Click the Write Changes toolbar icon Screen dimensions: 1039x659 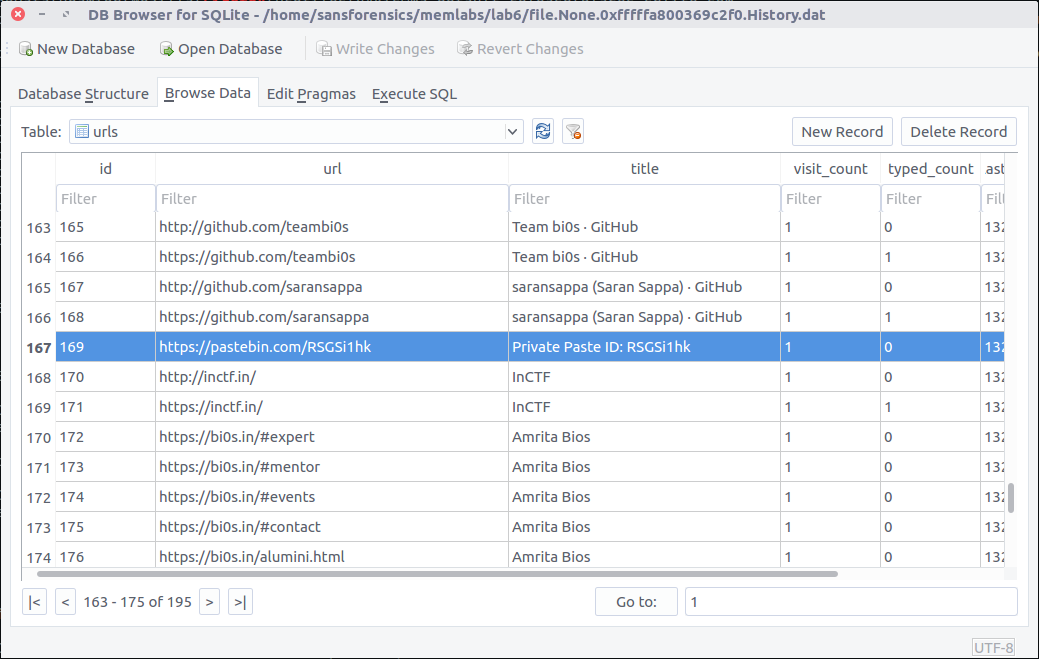click(324, 49)
